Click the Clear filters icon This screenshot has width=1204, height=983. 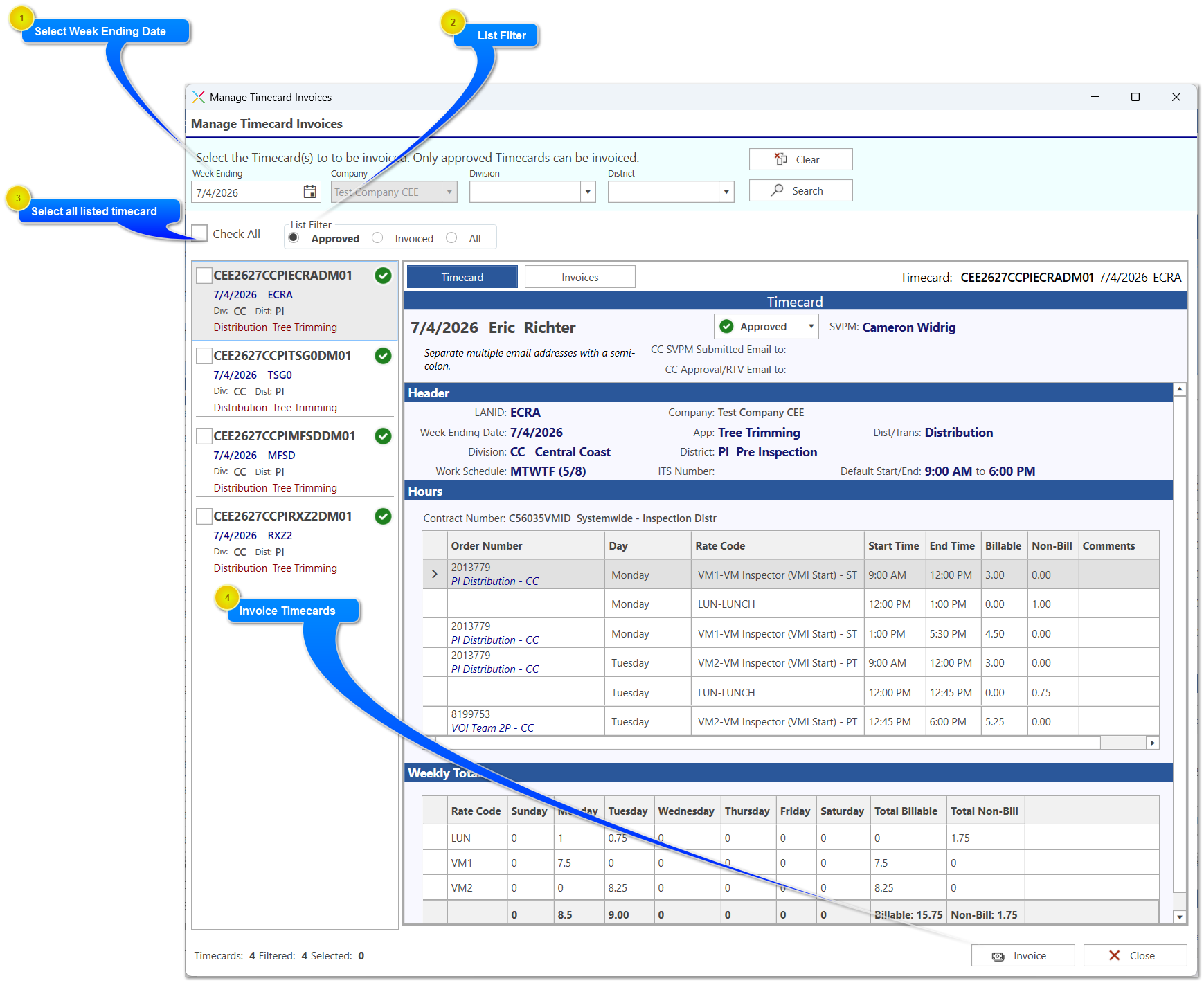click(x=781, y=159)
